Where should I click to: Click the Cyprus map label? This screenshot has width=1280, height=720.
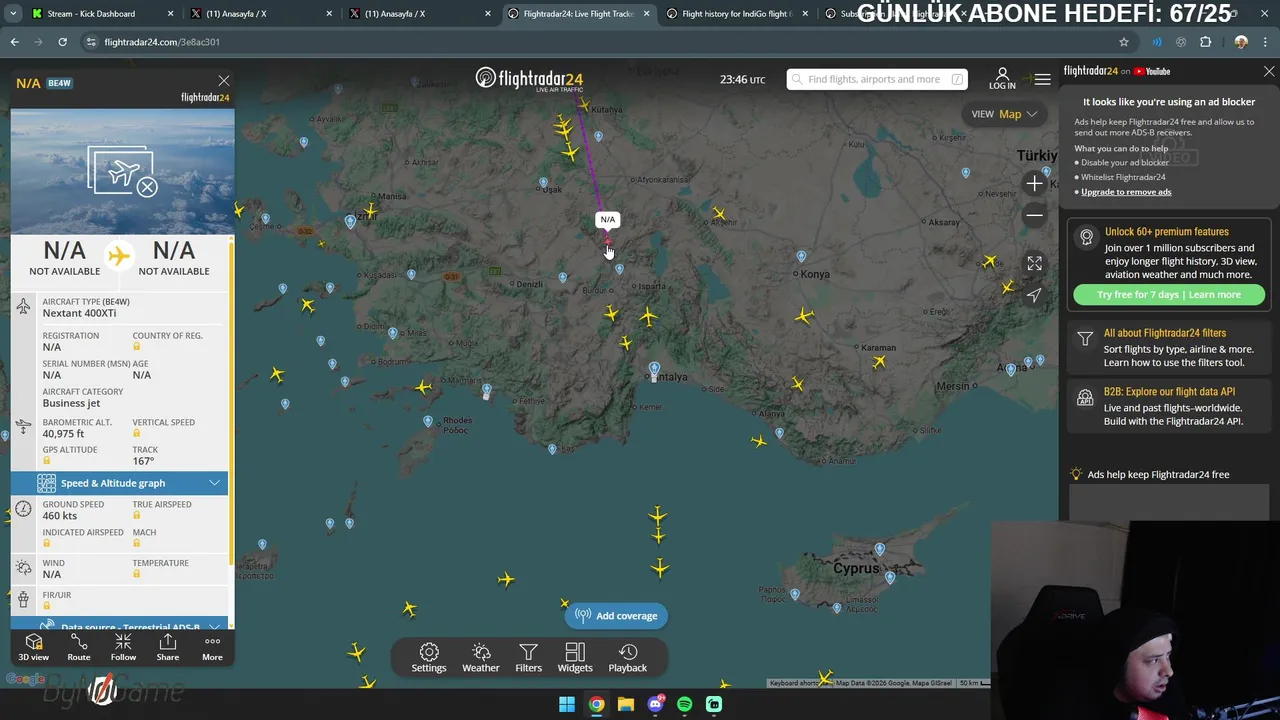coord(856,568)
